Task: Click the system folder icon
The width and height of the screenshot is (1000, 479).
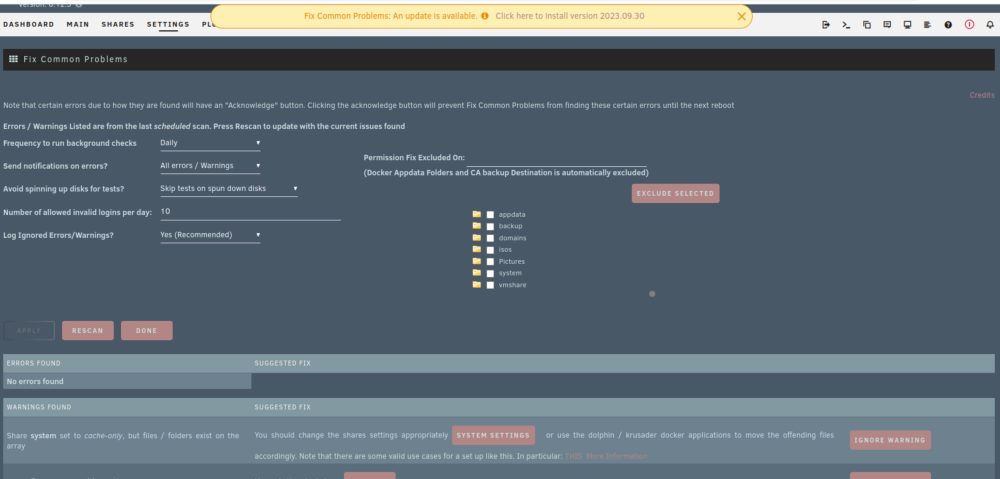Action: (x=476, y=272)
